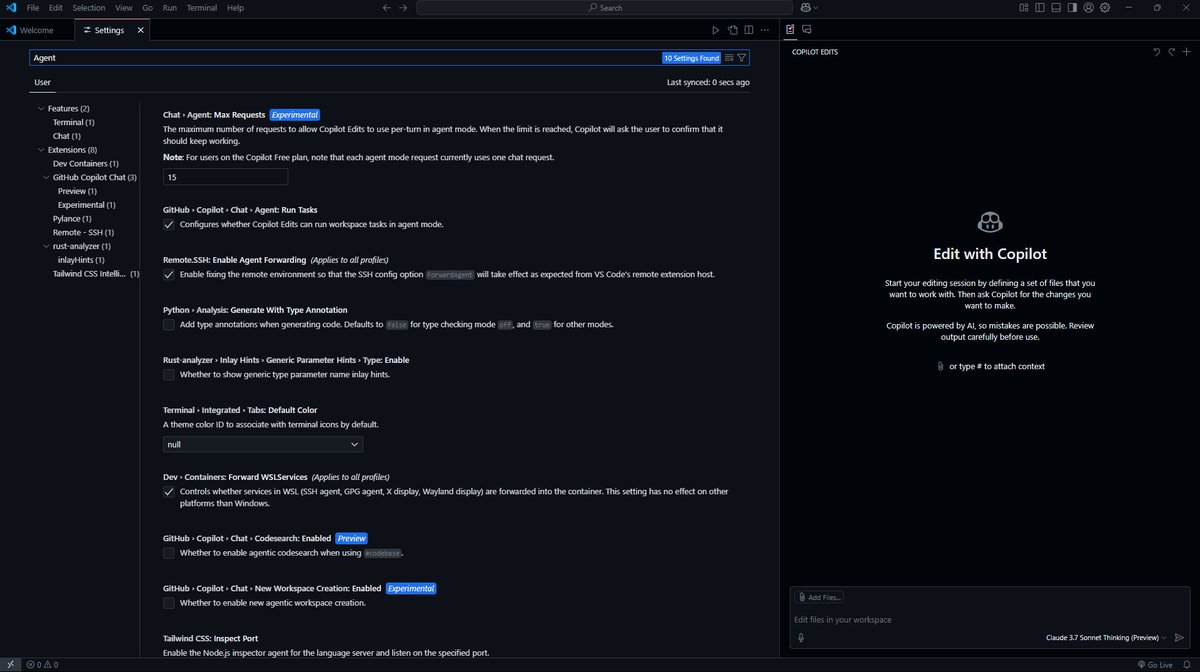The height and width of the screenshot is (672, 1200).
Task: Enable New Workspace Creation checkbox
Action: 169,602
